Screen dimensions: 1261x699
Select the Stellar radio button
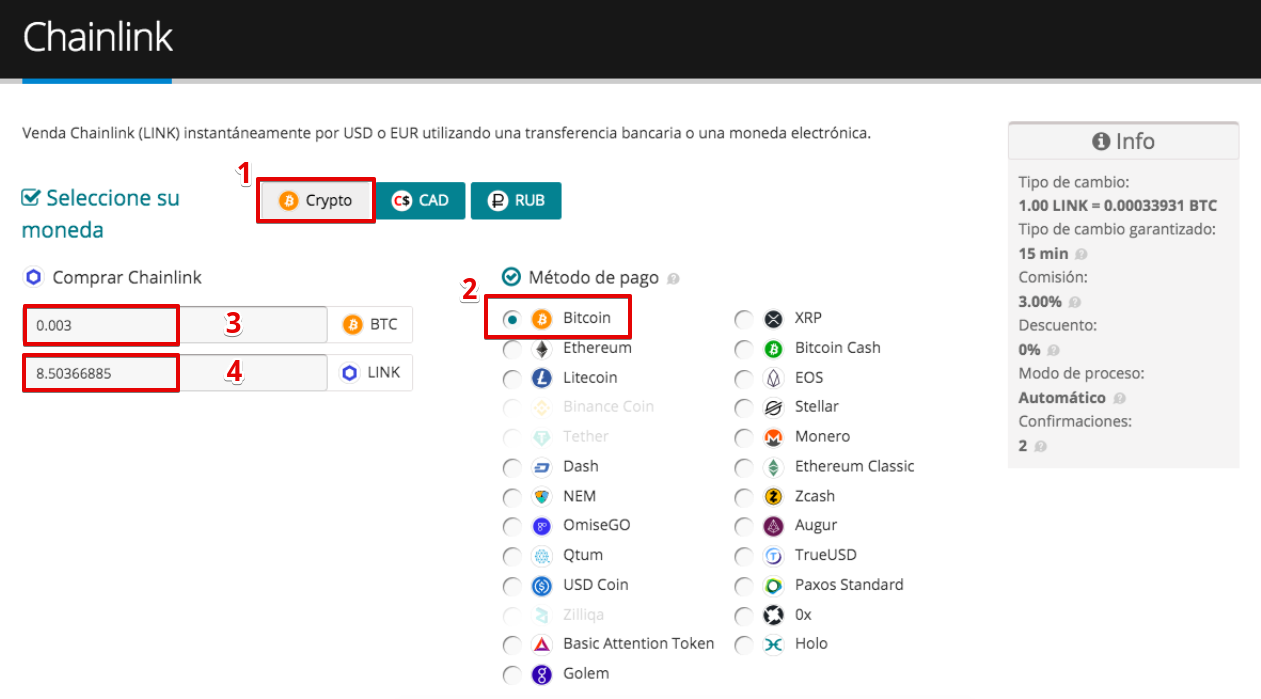tap(744, 408)
